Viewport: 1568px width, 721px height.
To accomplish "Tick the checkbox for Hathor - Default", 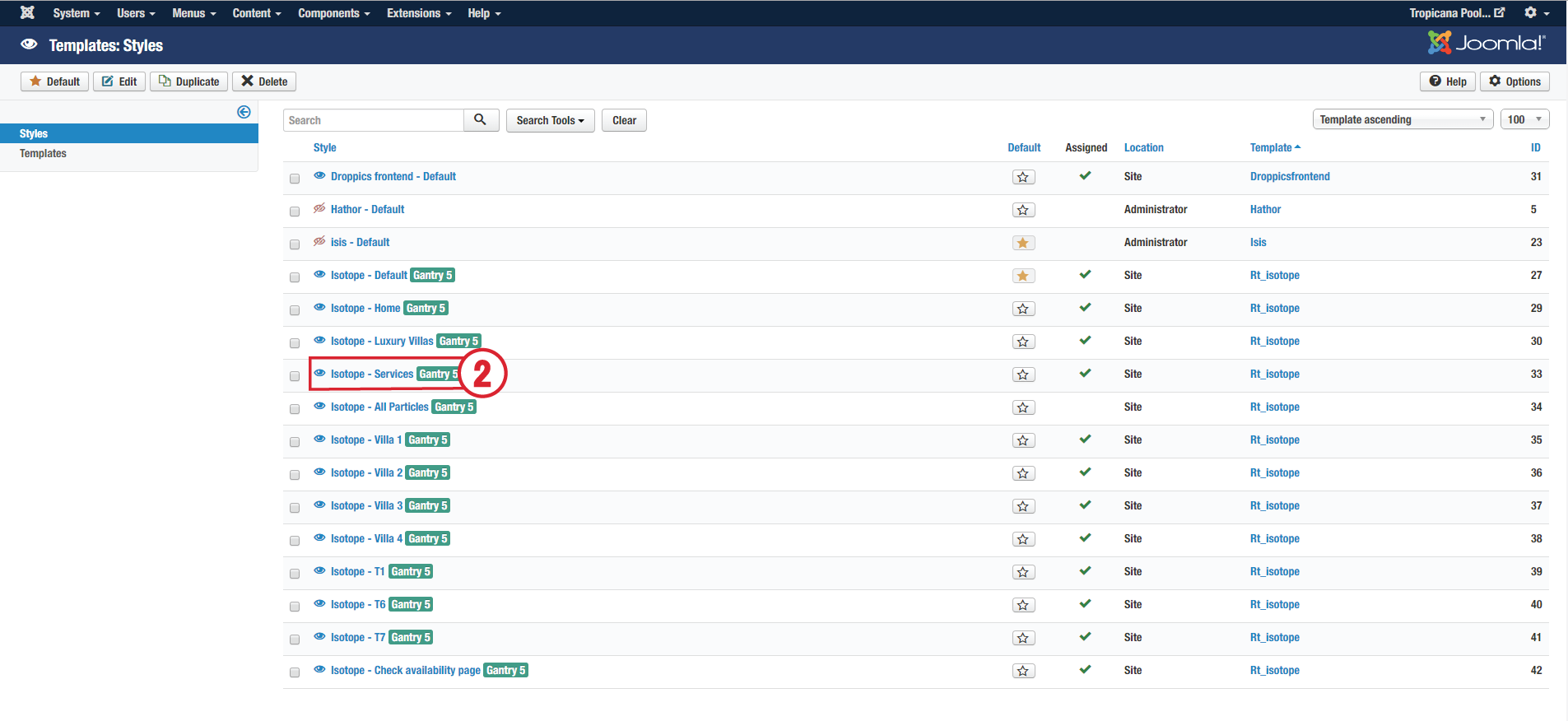I will 295,212.
